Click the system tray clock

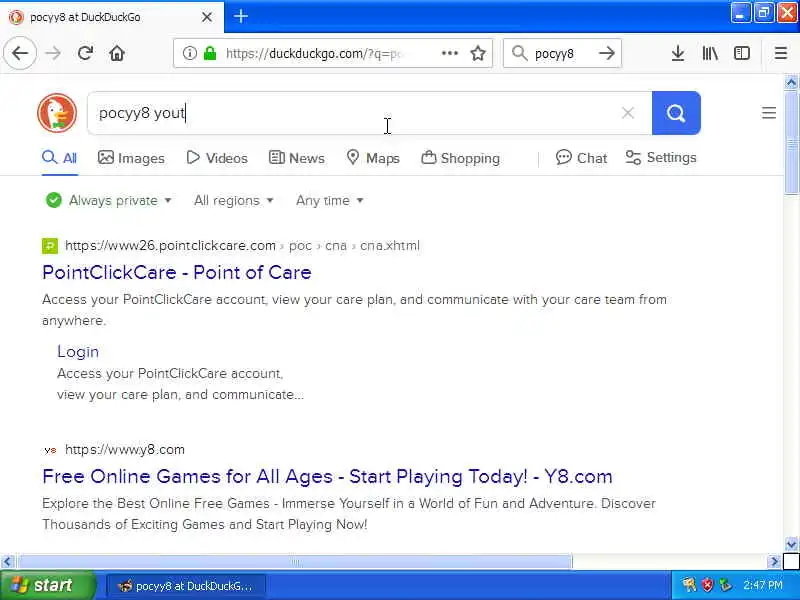763,585
